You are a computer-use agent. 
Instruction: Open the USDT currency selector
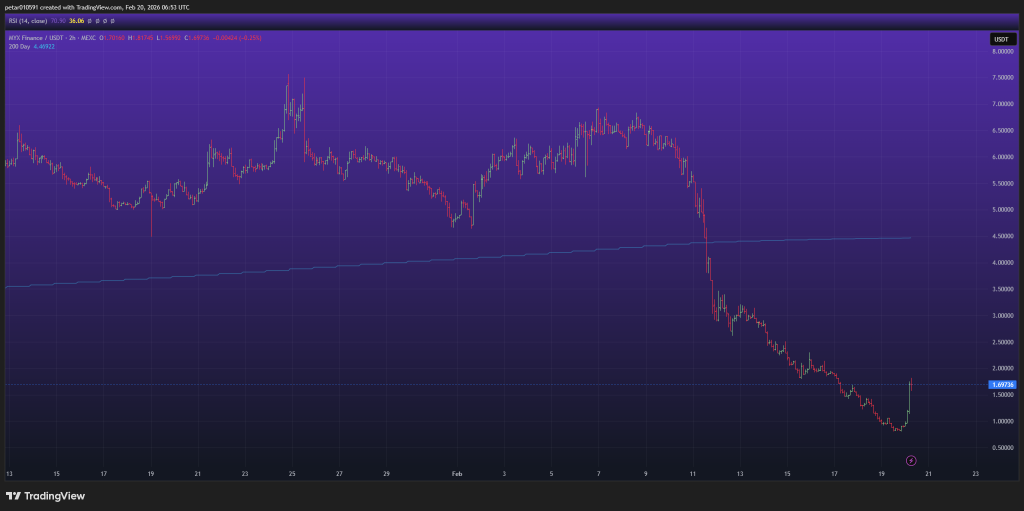click(x=1001, y=39)
